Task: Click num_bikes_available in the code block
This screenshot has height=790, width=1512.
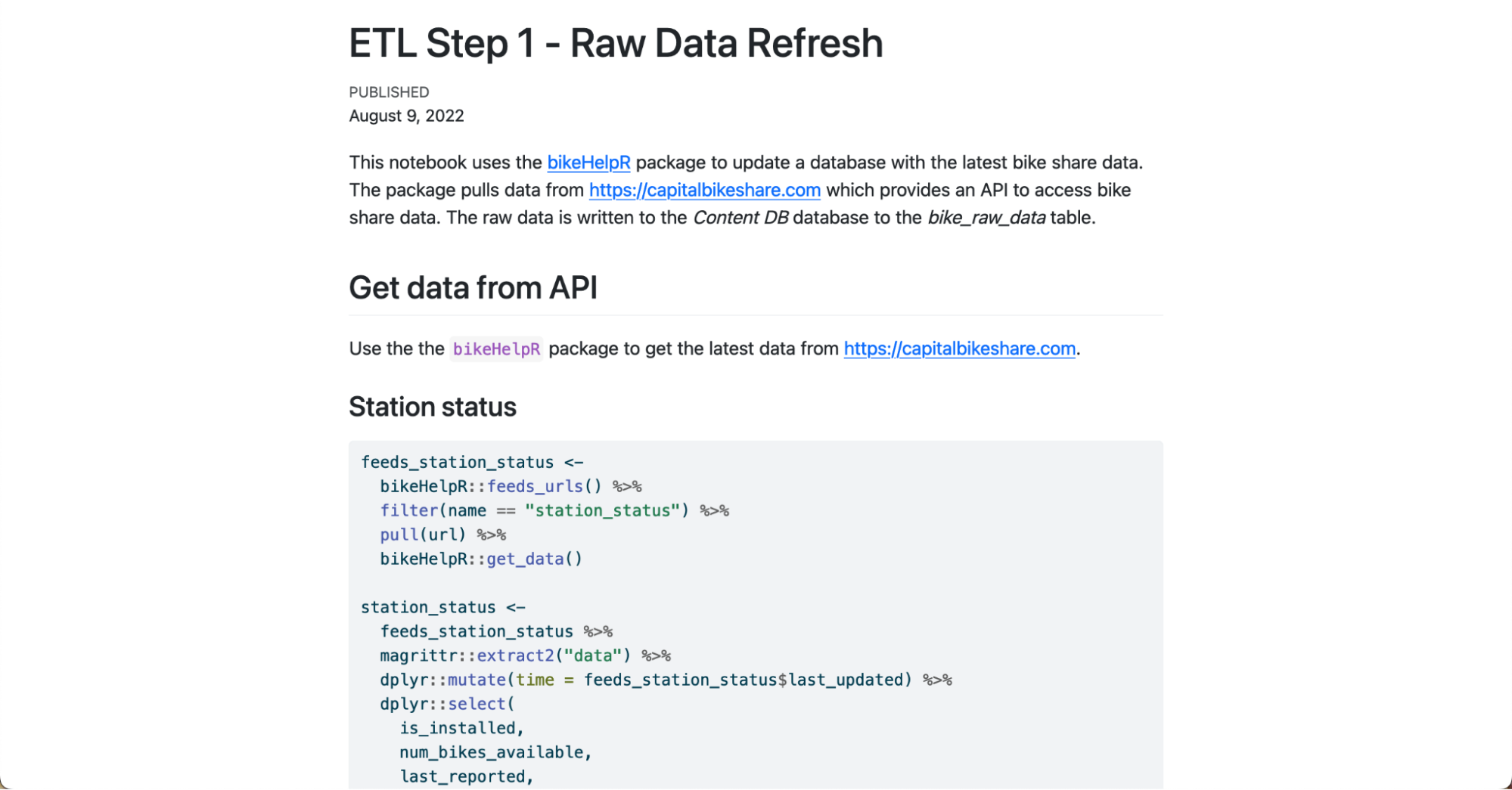Action: click(495, 752)
